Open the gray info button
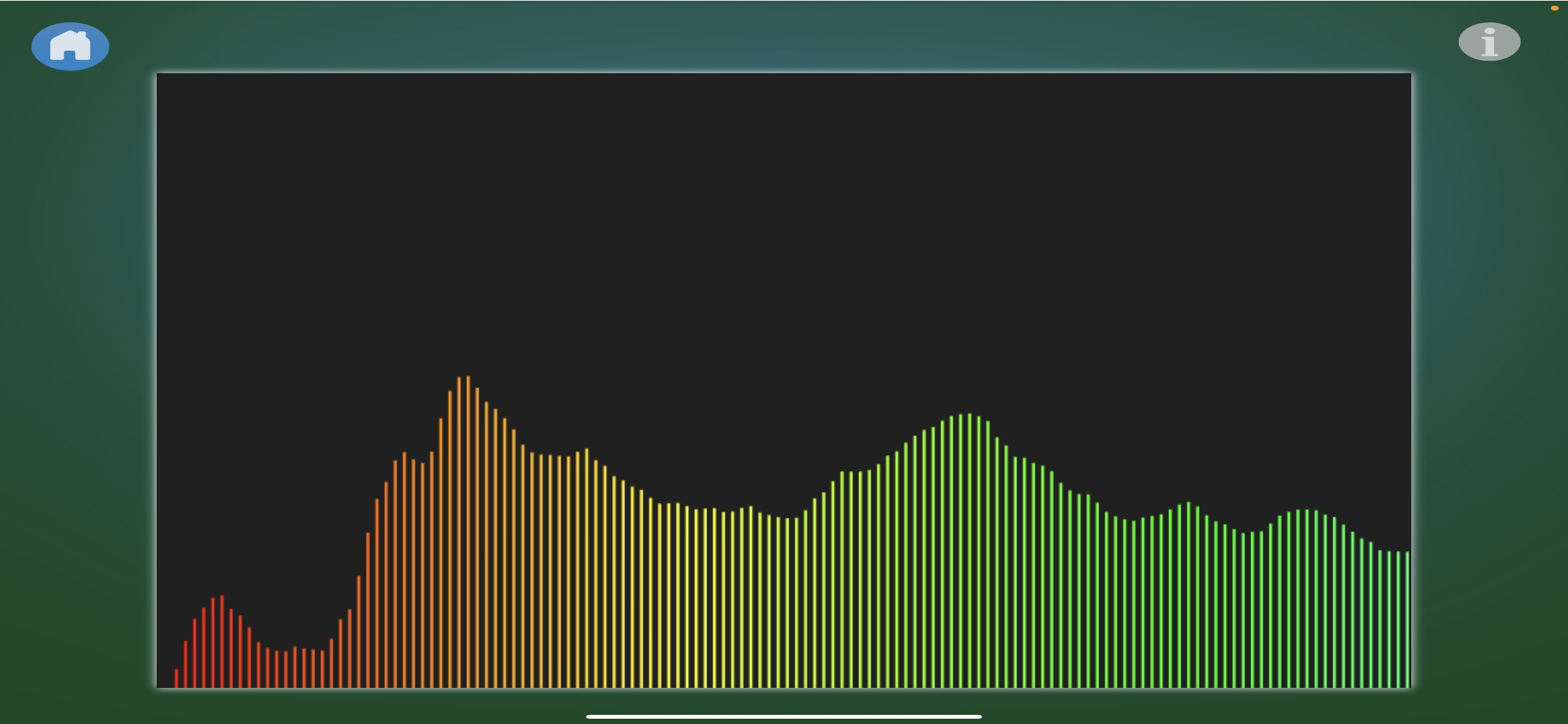The image size is (1568, 724). (x=1489, y=42)
